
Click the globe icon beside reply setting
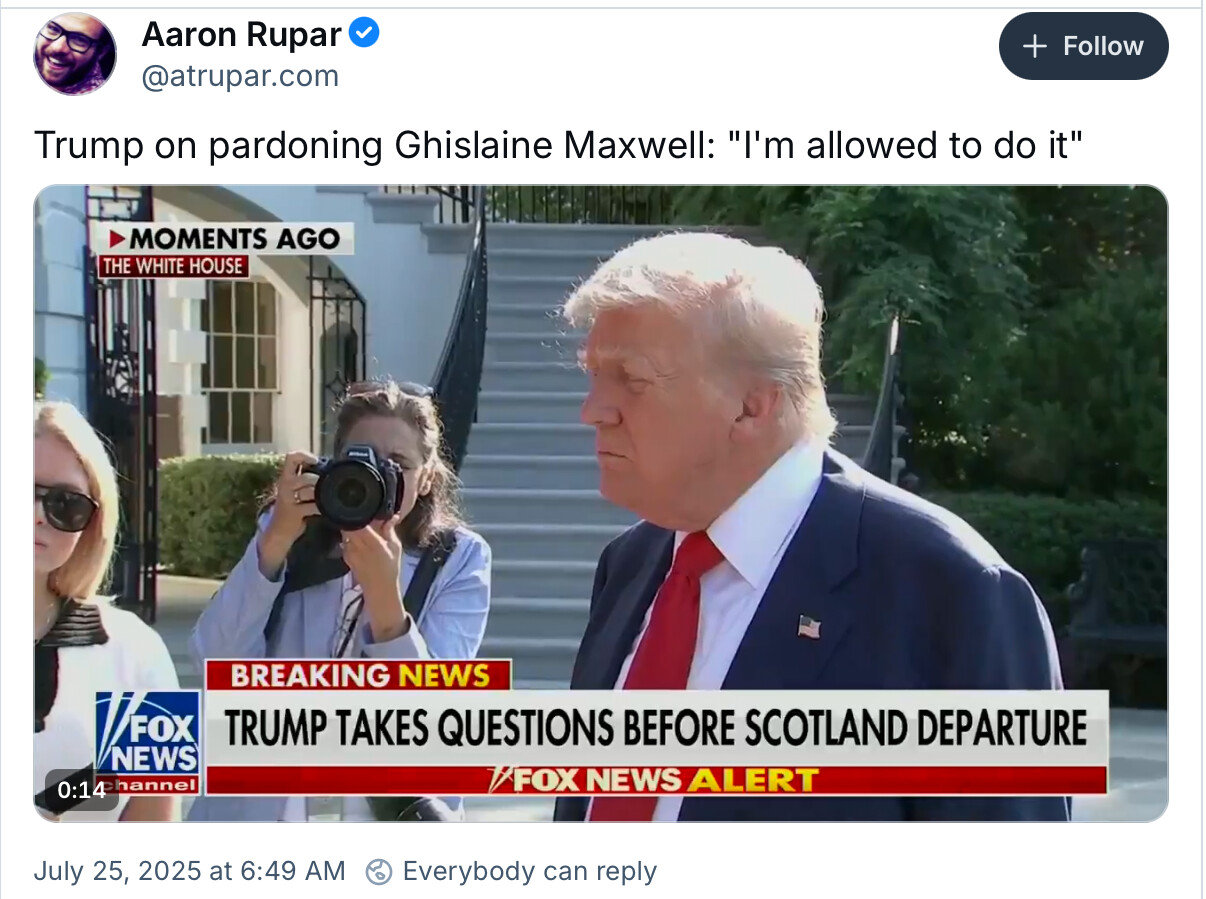(x=378, y=871)
